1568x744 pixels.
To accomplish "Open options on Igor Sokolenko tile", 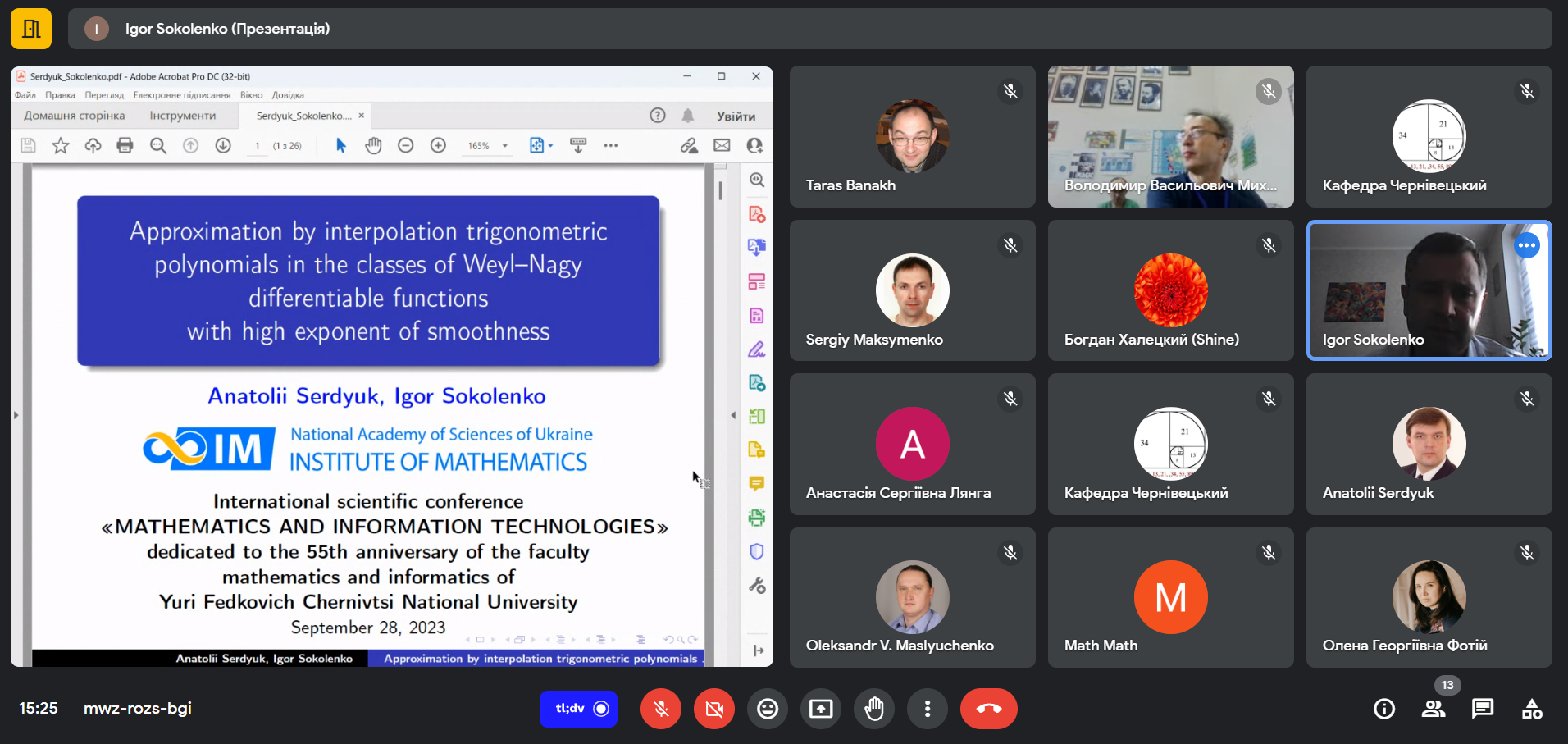I will pos(1527,245).
